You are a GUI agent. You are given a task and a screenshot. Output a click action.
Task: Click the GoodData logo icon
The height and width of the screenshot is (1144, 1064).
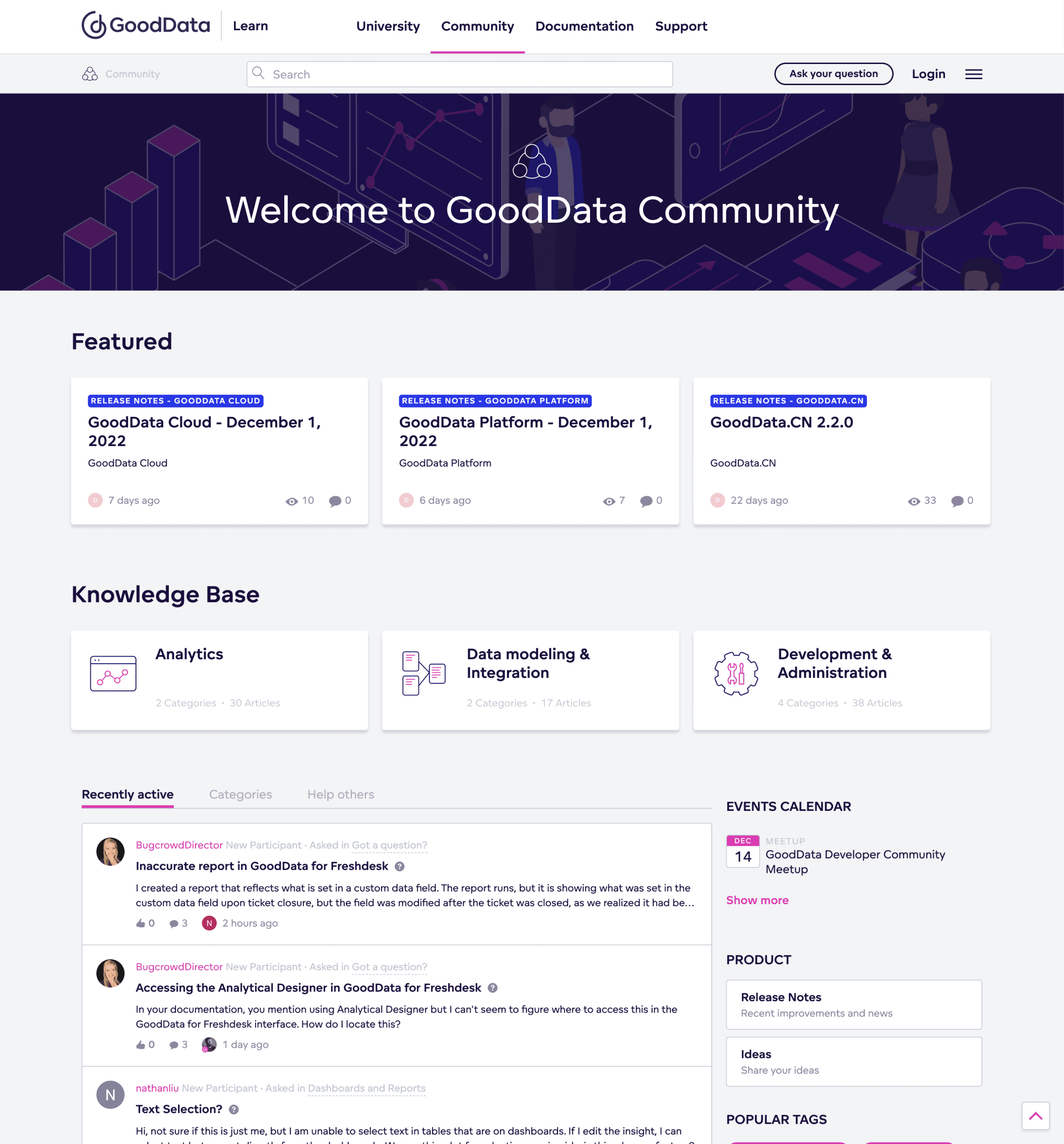[94, 25]
